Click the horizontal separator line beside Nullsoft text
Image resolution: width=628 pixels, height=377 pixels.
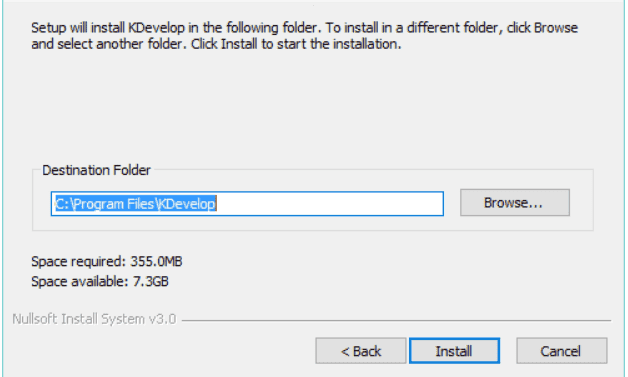coord(397,321)
